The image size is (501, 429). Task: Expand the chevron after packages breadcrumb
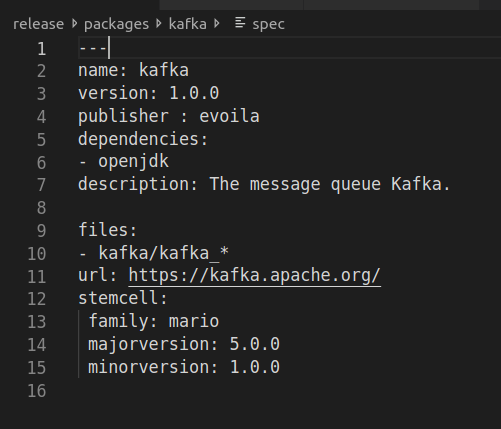pos(159,23)
